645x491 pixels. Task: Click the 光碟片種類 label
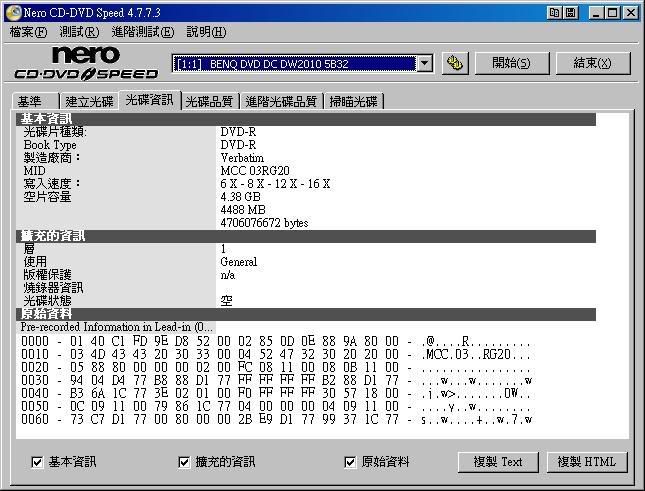coord(55,132)
